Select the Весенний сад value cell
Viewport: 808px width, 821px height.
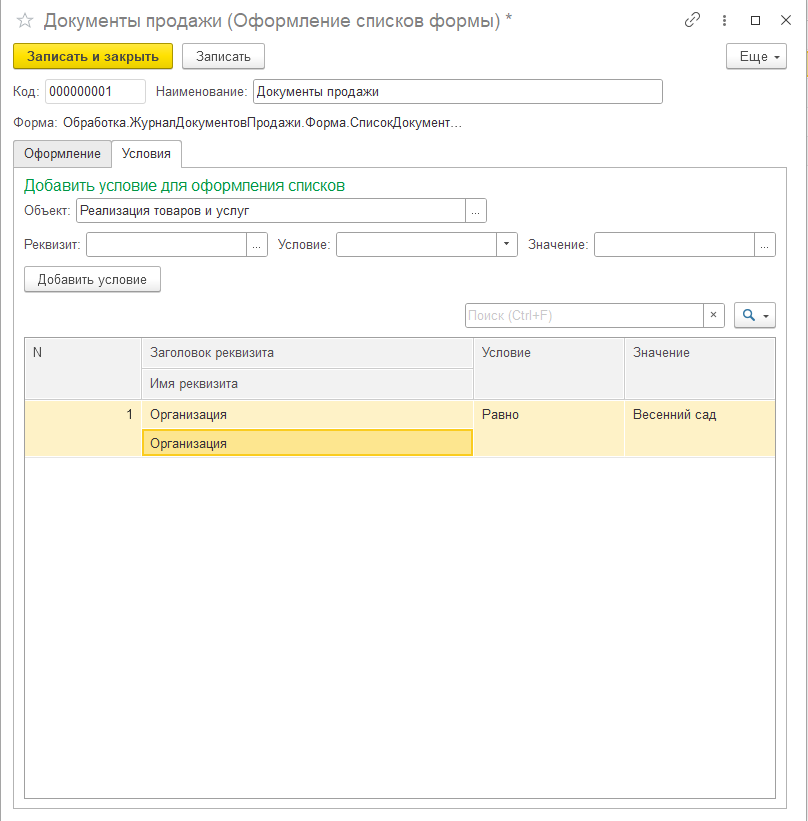point(700,428)
